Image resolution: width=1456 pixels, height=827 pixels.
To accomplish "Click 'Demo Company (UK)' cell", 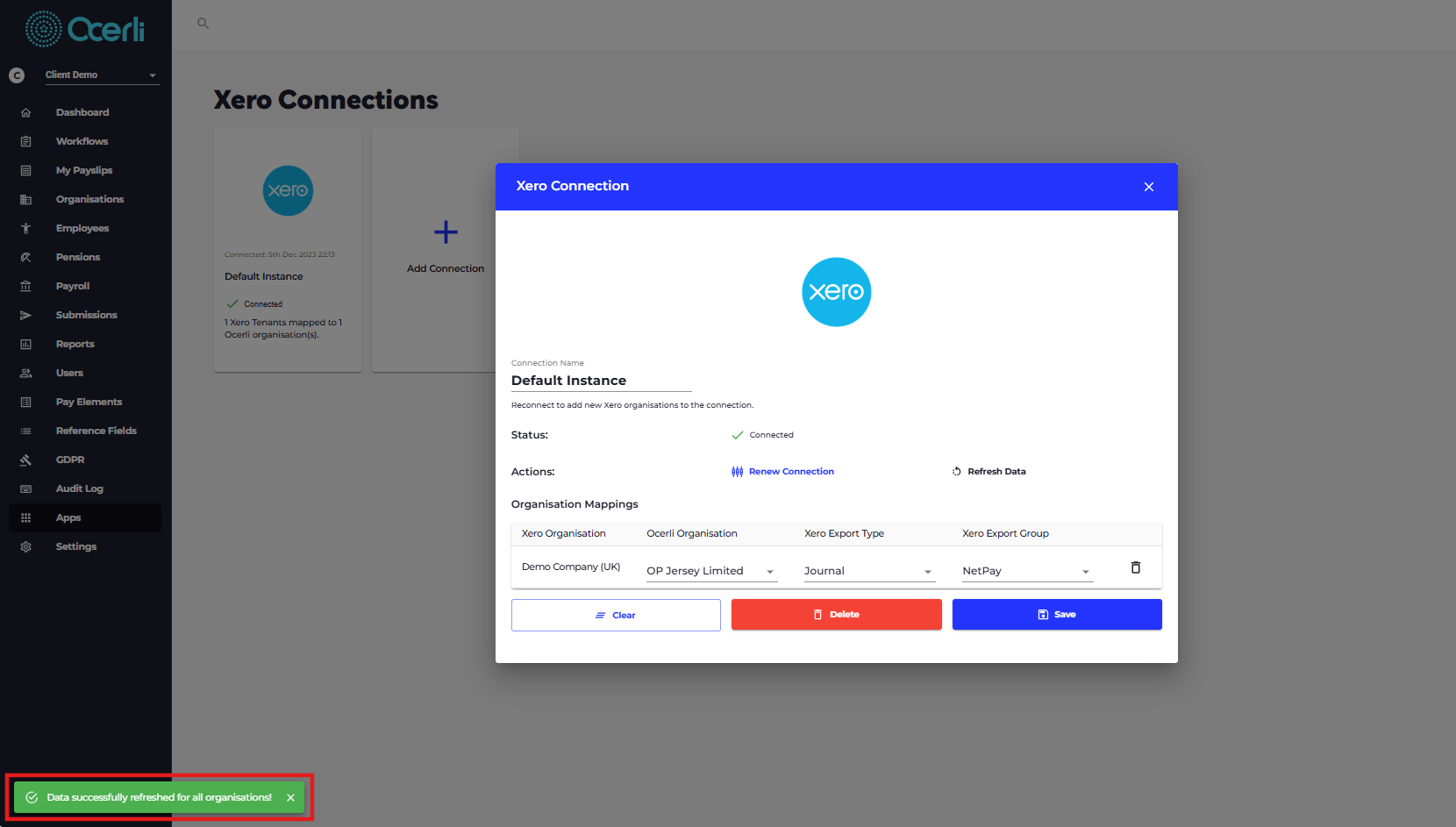I will (x=571, y=567).
